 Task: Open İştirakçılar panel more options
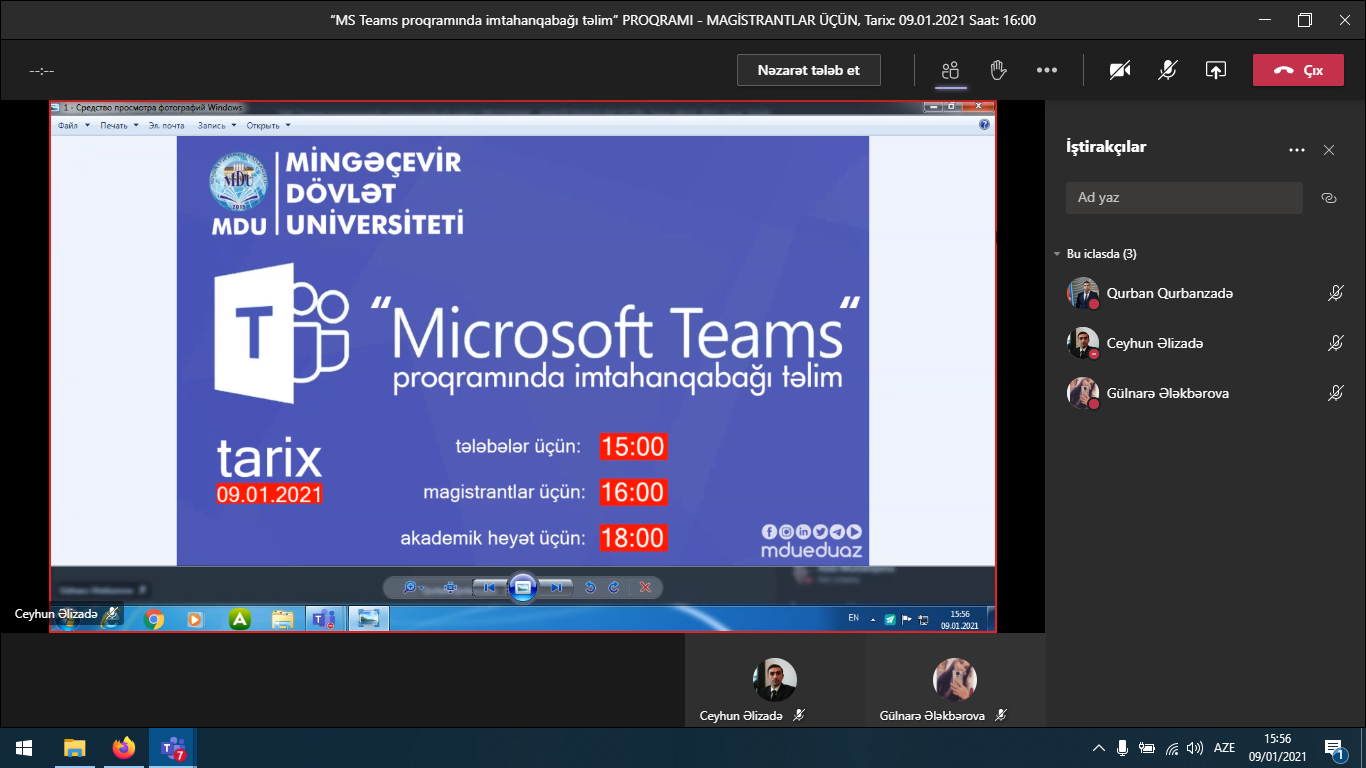click(1297, 150)
